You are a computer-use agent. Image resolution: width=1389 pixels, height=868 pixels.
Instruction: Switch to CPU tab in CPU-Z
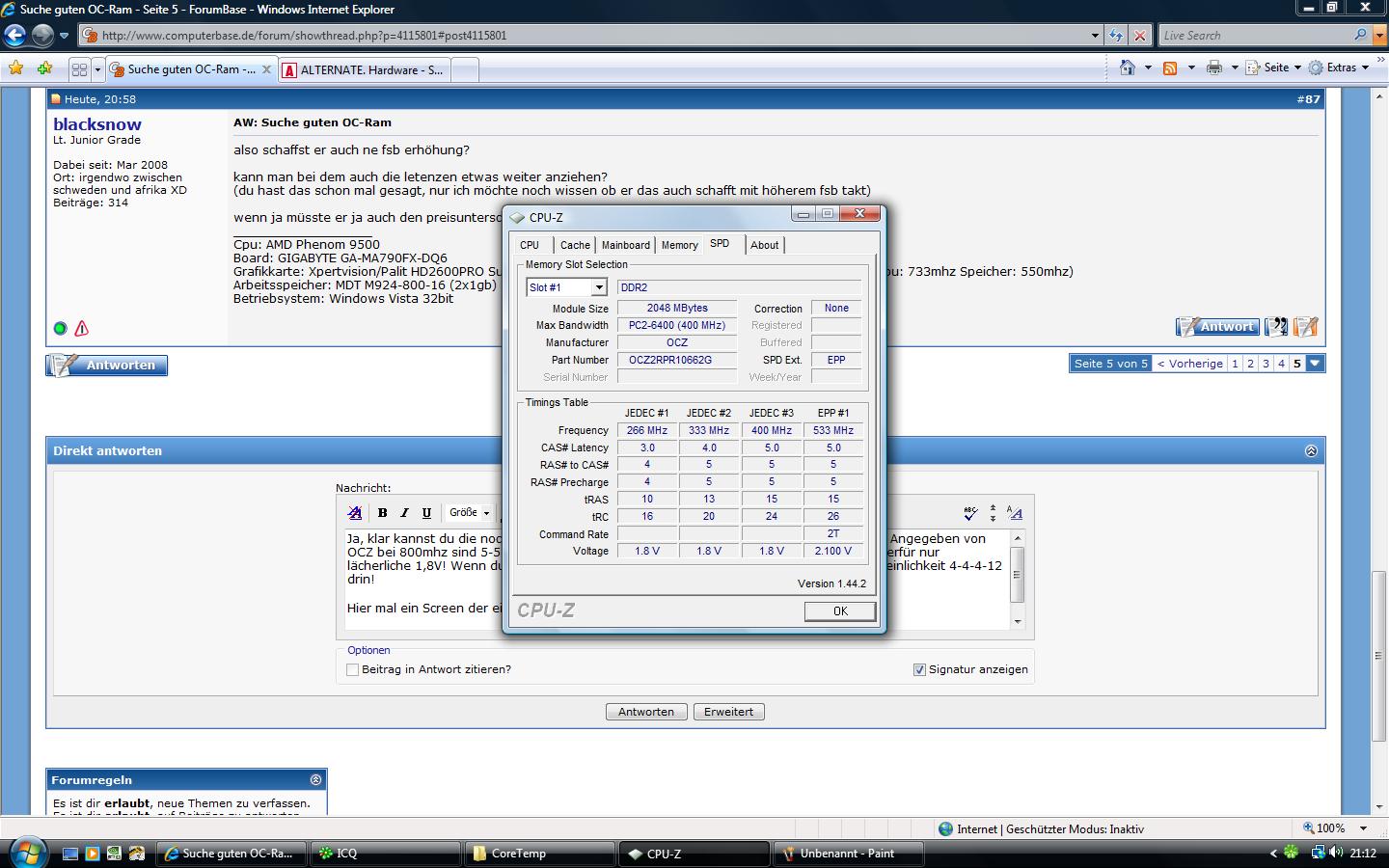530,245
